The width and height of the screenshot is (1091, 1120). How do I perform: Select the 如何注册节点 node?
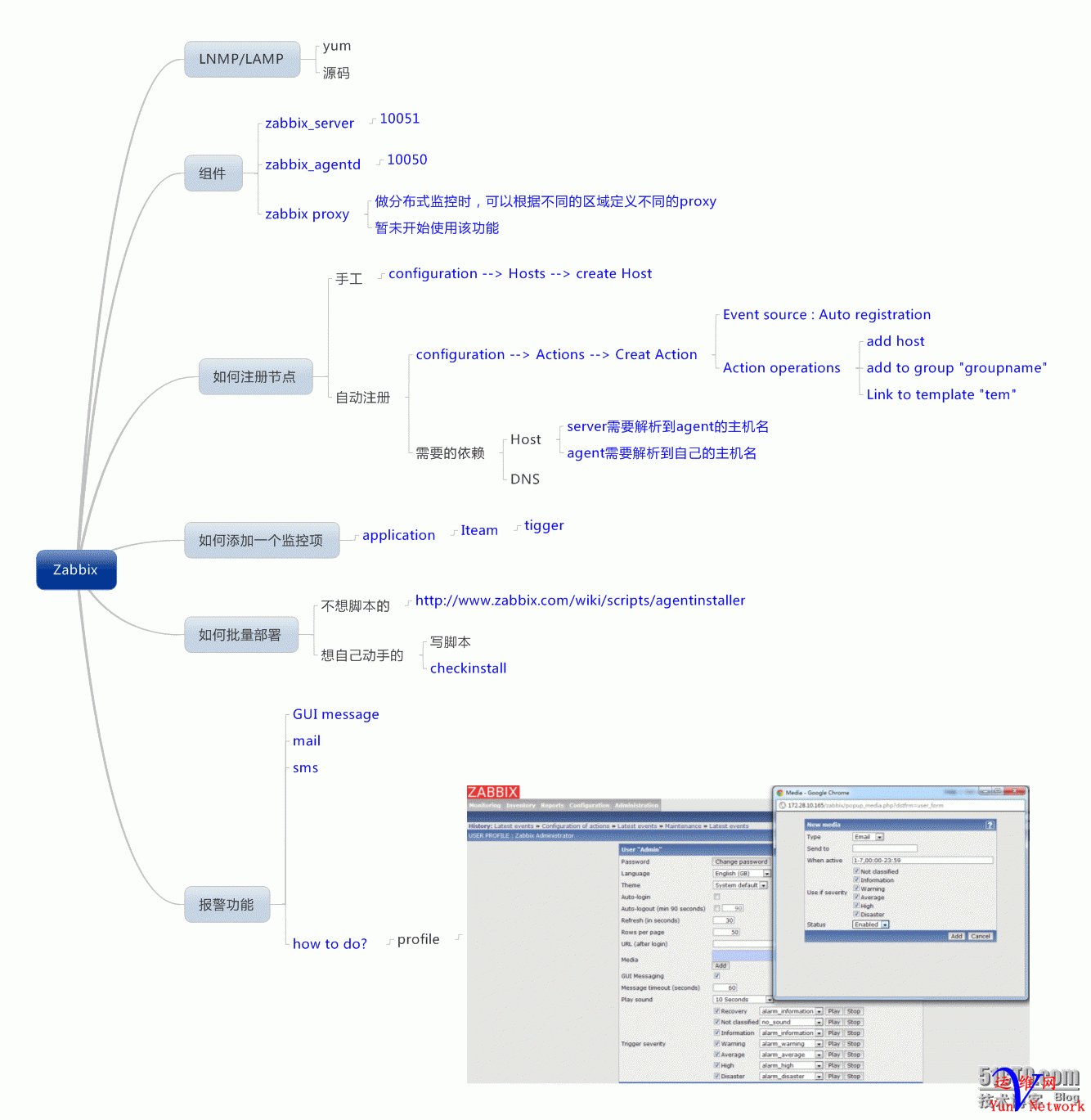point(255,376)
